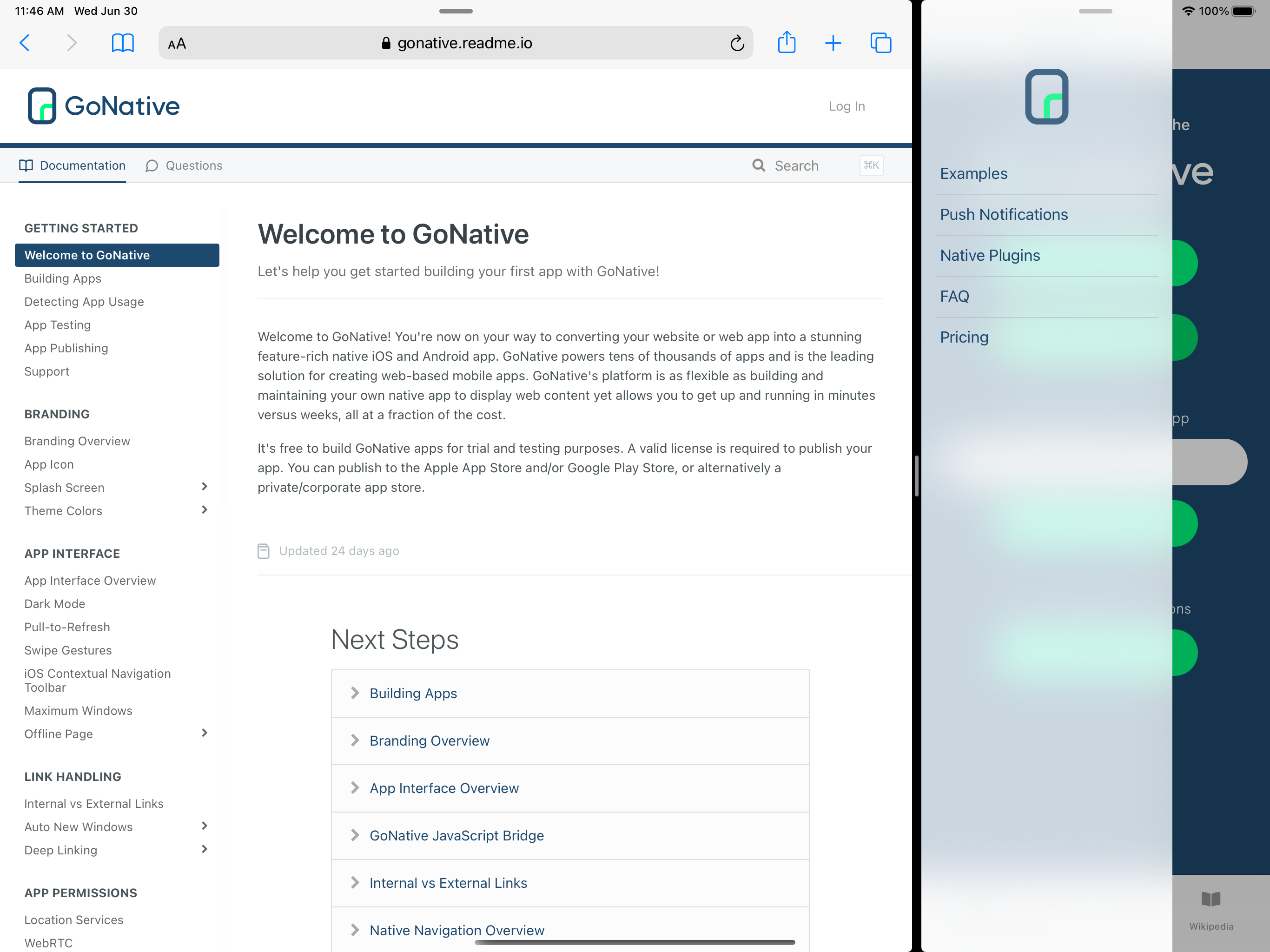Open Location Services sidebar page
The height and width of the screenshot is (952, 1270).
coord(73,920)
